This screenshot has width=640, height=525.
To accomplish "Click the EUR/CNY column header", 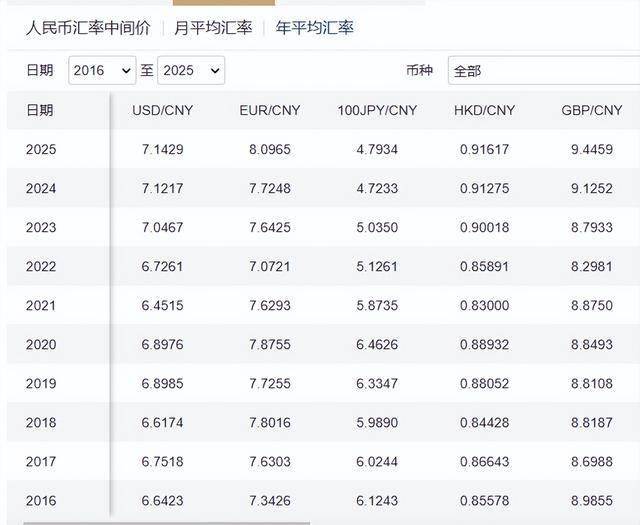I will click(269, 110).
